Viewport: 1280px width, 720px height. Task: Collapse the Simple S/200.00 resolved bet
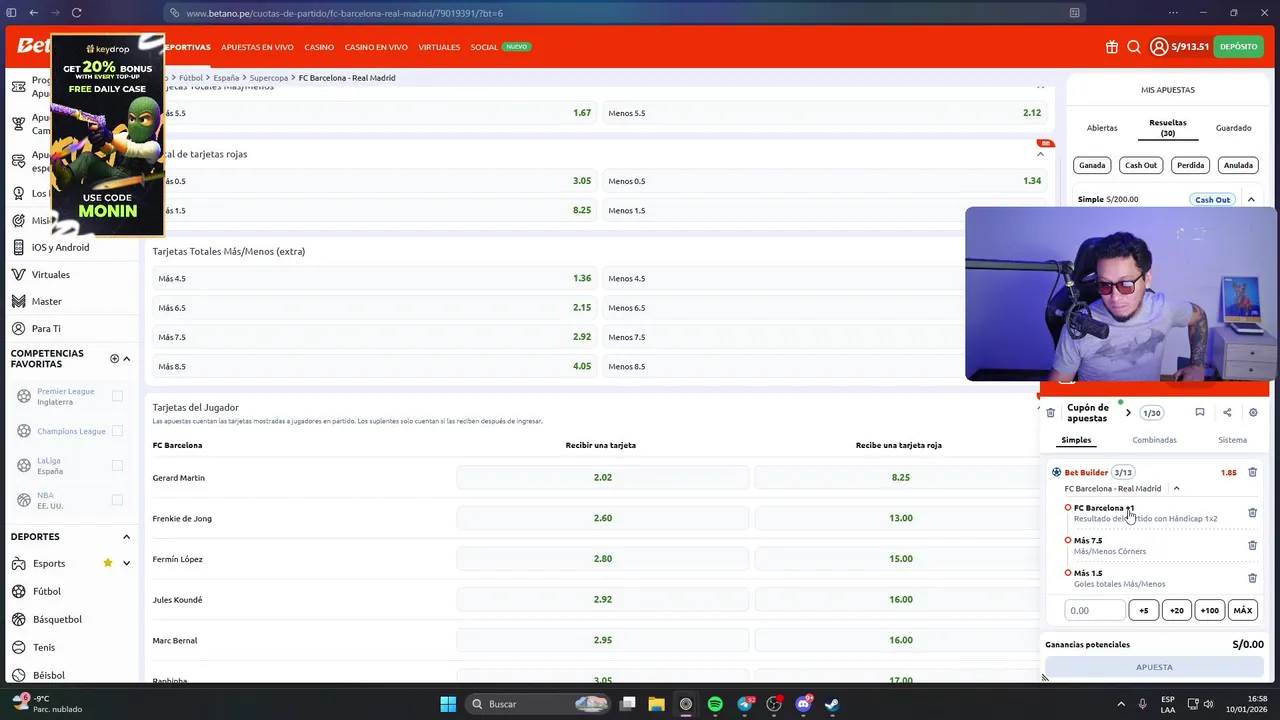coord(1251,199)
